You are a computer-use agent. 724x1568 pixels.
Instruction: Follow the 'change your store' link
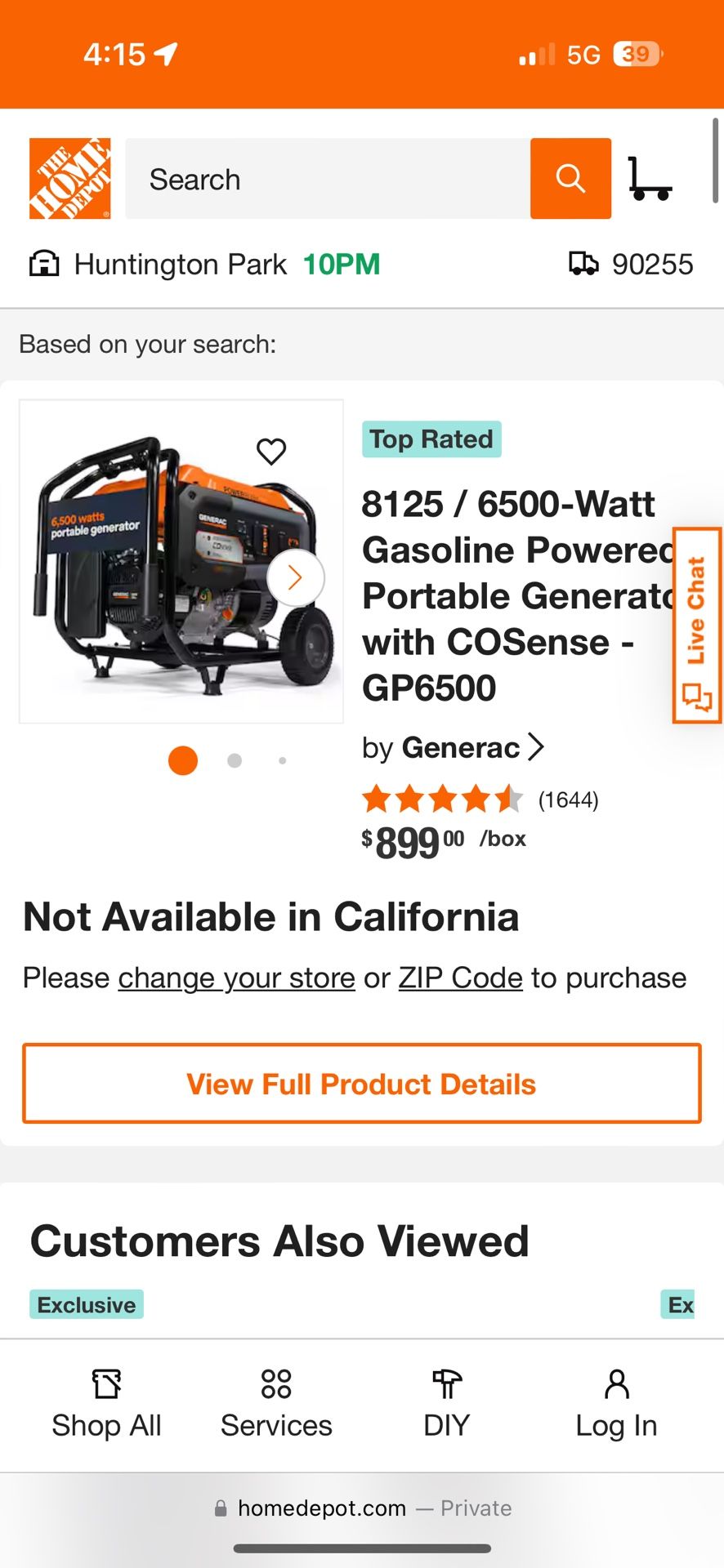pos(236,978)
